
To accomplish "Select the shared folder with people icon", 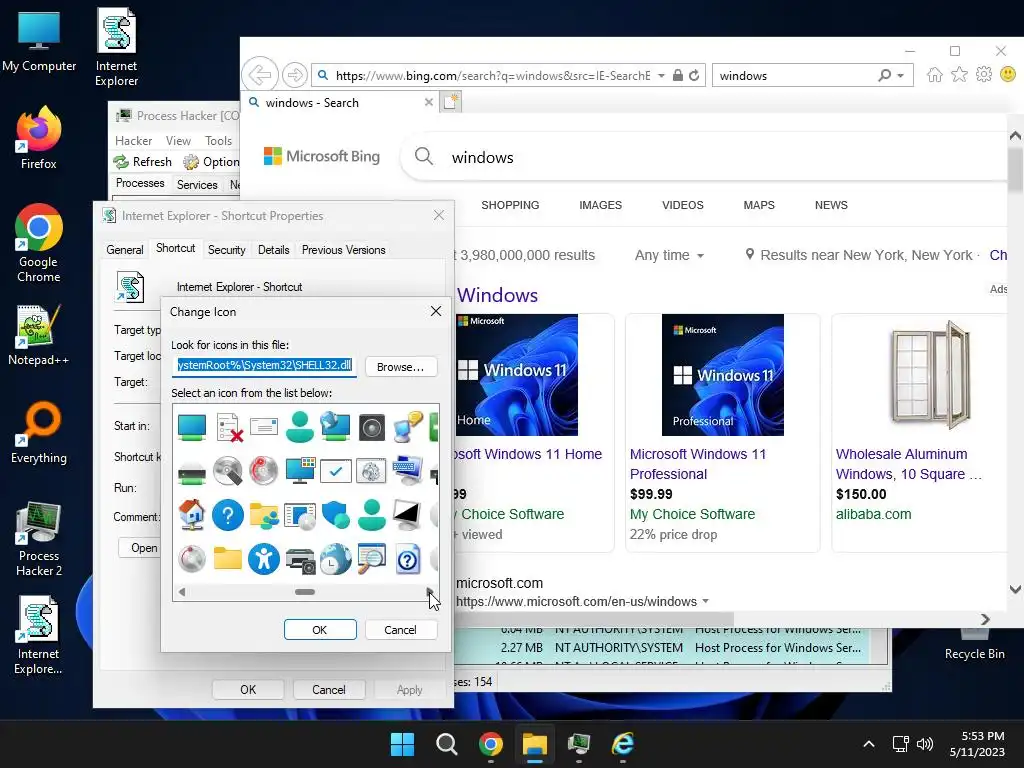I will (264, 515).
